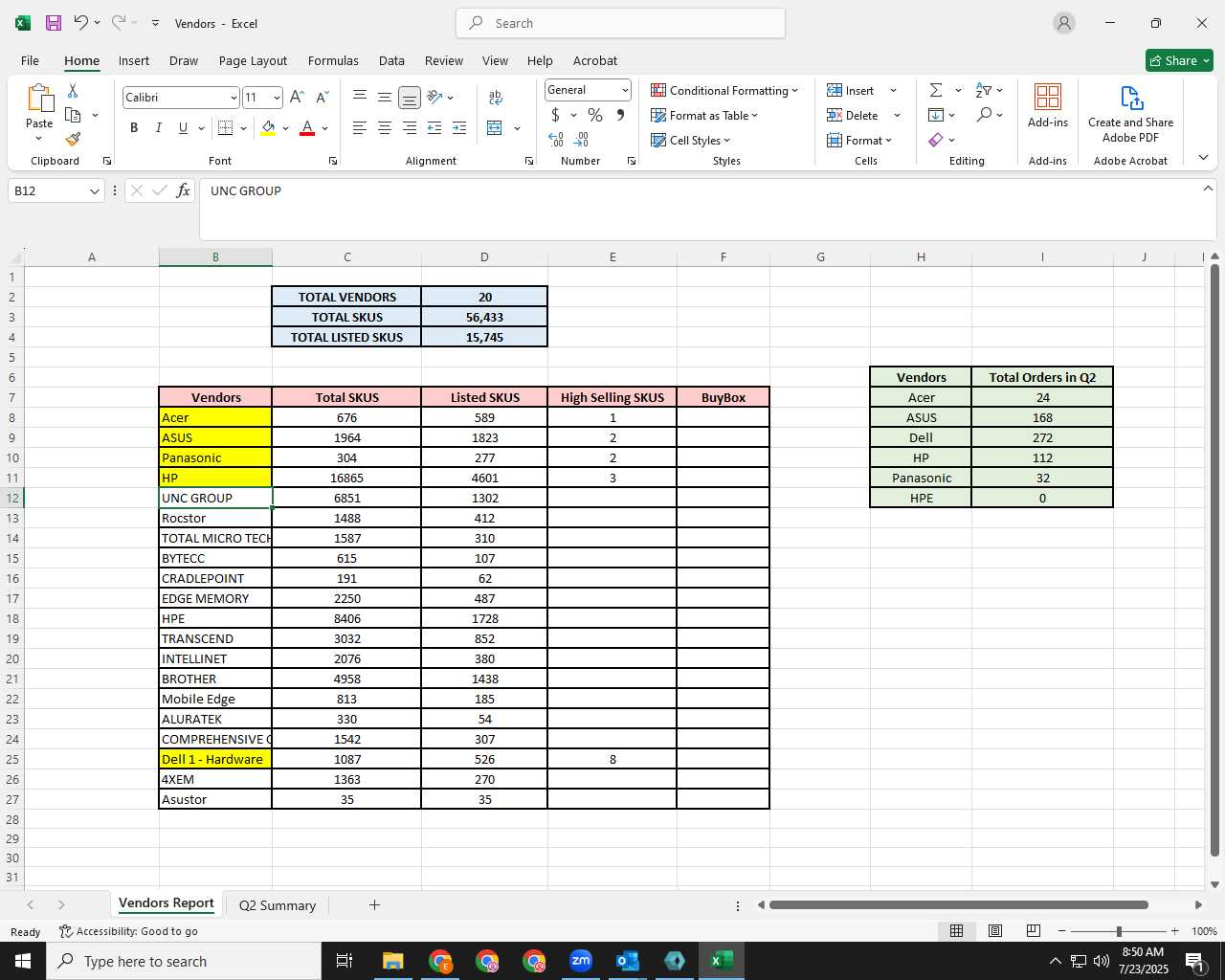Apply Percent Style icon
This screenshot has height=980, width=1225.
595,115
